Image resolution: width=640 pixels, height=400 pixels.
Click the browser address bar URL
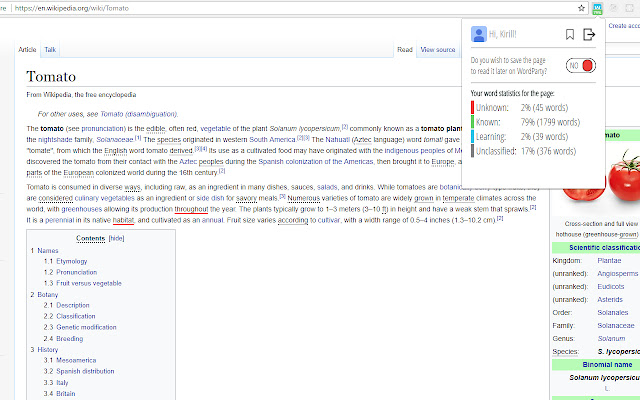pos(72,8)
